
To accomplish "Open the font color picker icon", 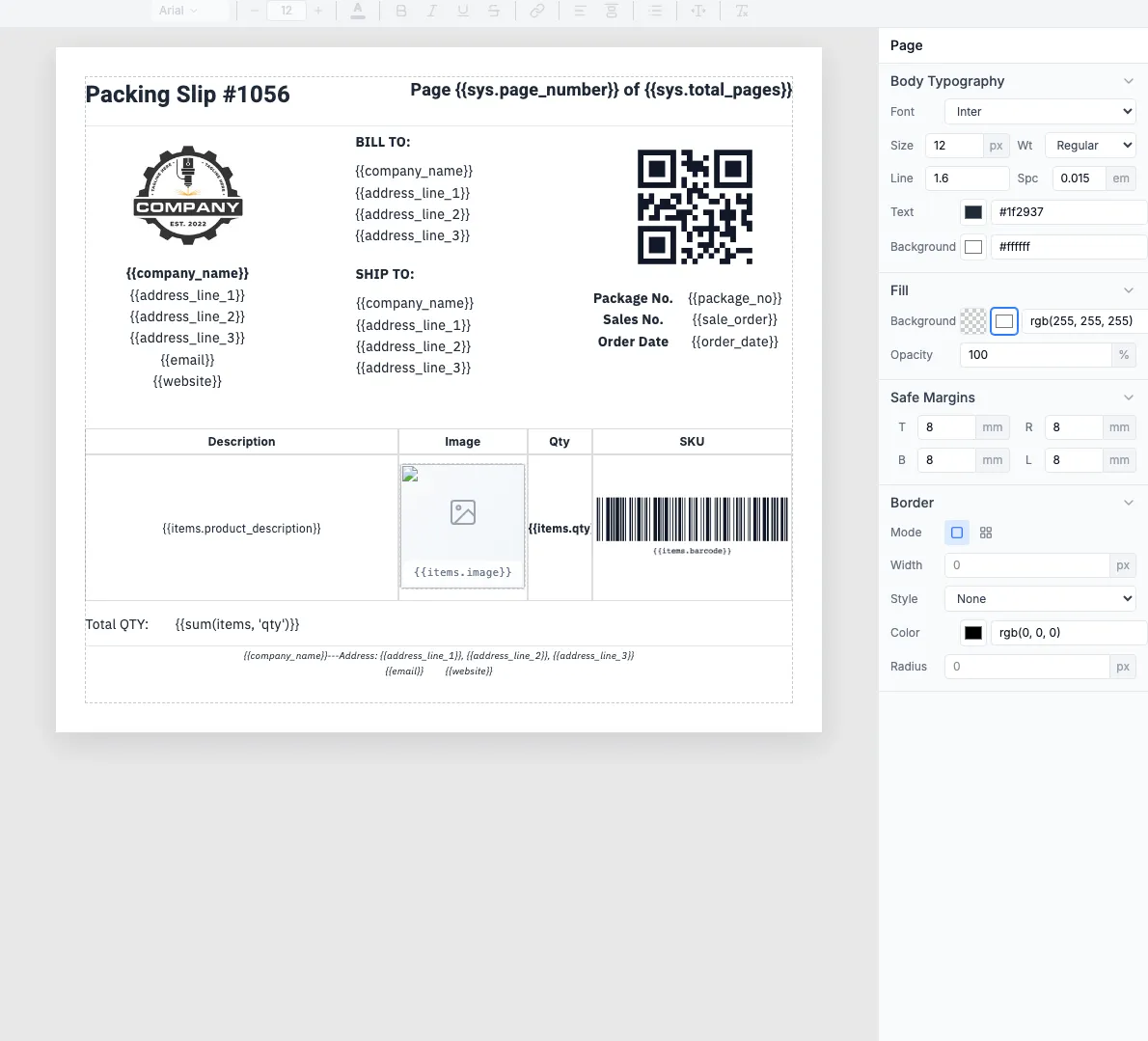I will click(x=358, y=11).
